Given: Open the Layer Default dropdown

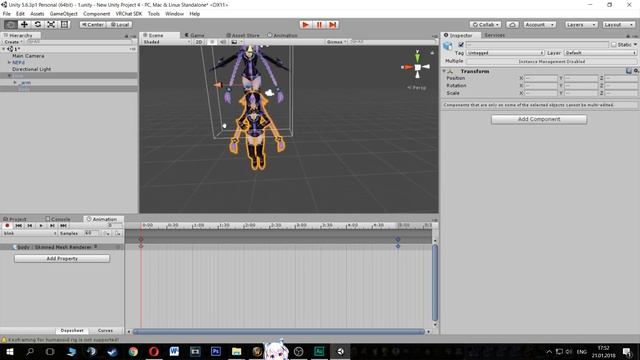Looking at the screenshot, I should click(600, 53).
